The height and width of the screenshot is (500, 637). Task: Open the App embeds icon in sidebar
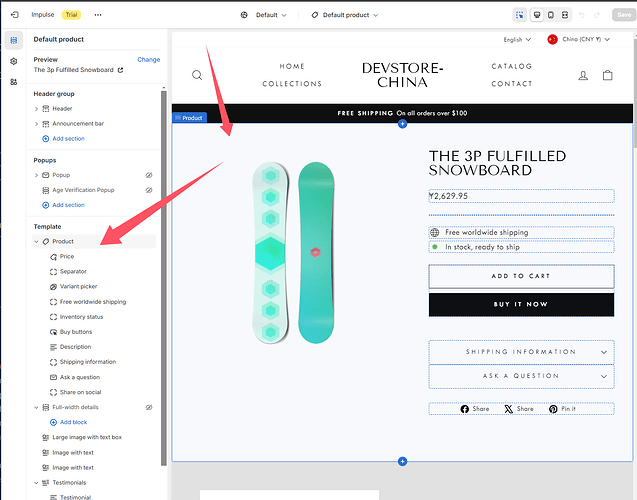[14, 82]
